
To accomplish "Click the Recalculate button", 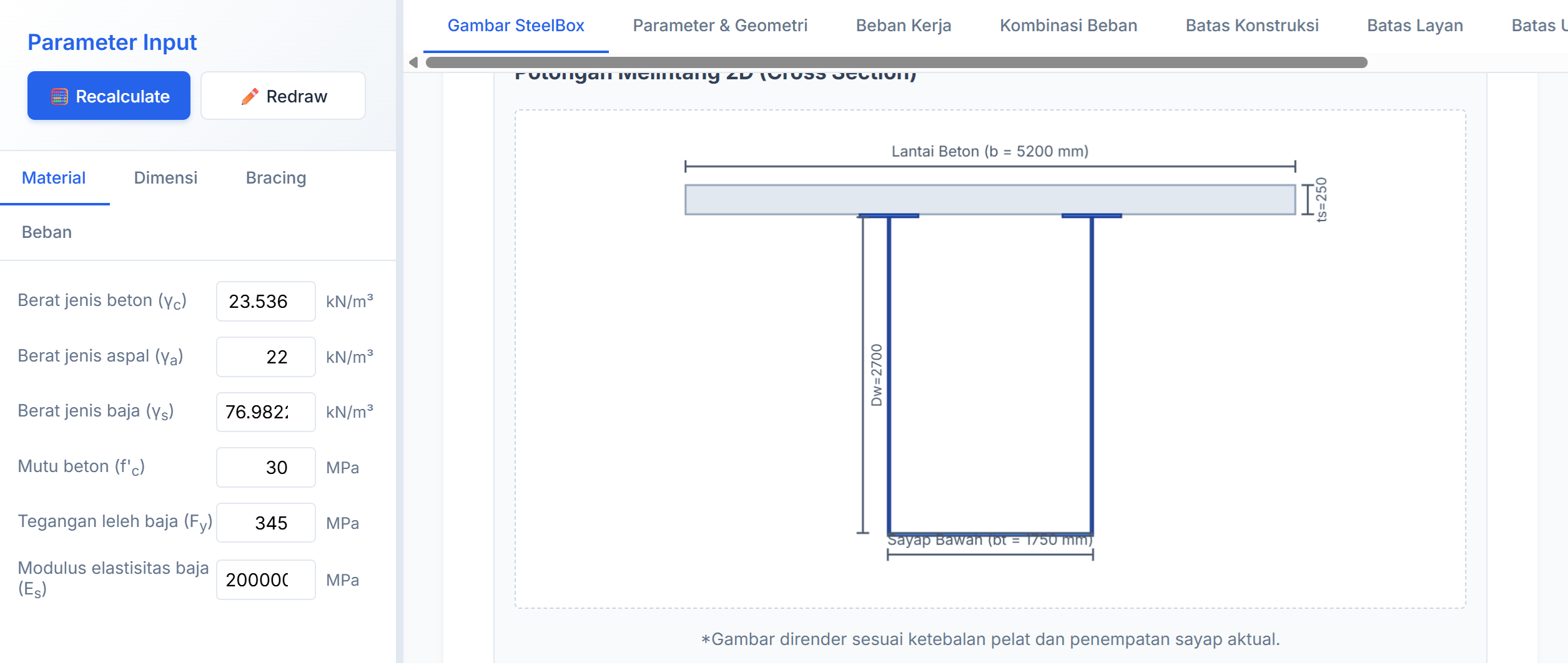I will [x=109, y=96].
